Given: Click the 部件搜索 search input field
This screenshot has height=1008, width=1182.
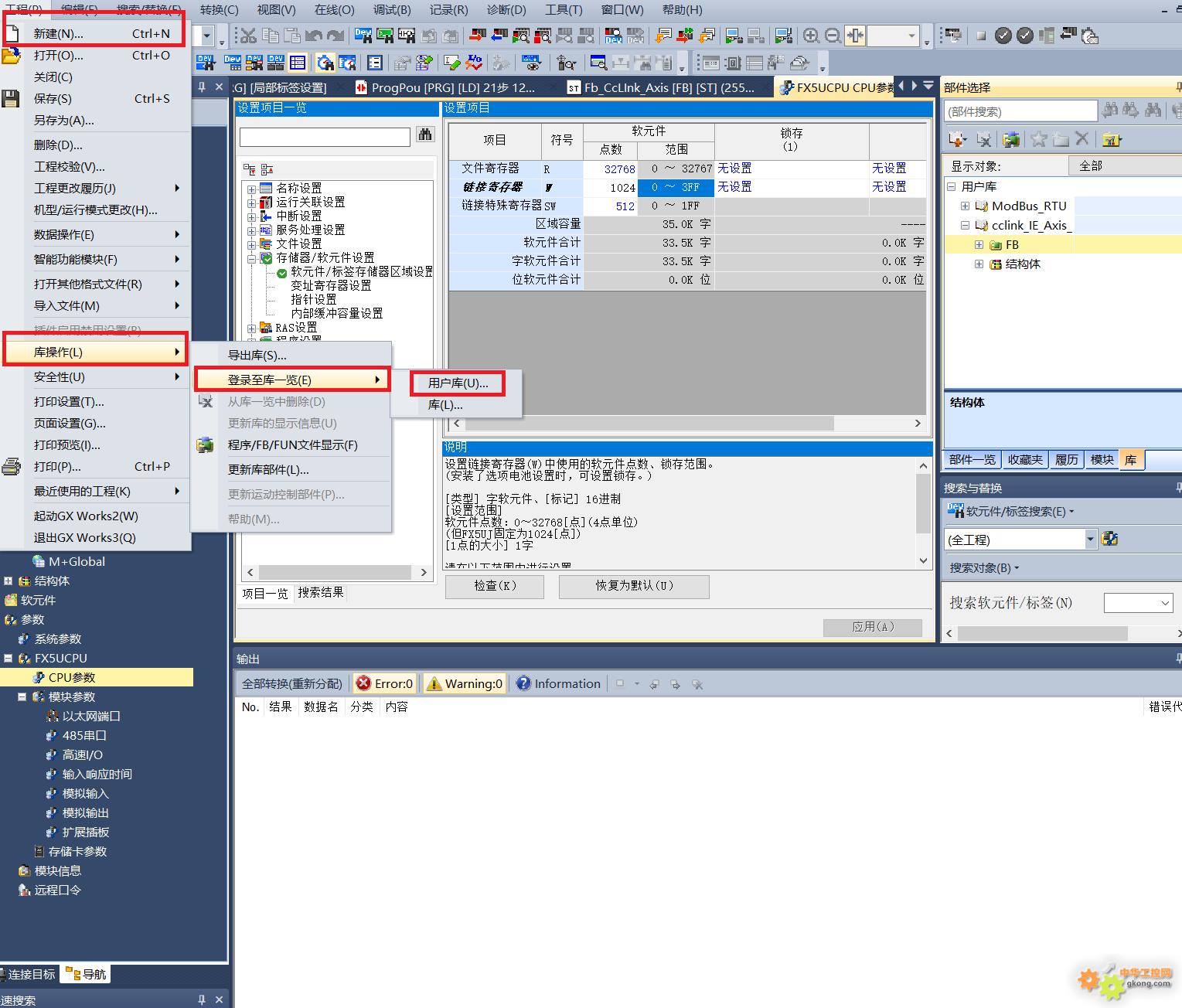Looking at the screenshot, I should [x=1020, y=111].
